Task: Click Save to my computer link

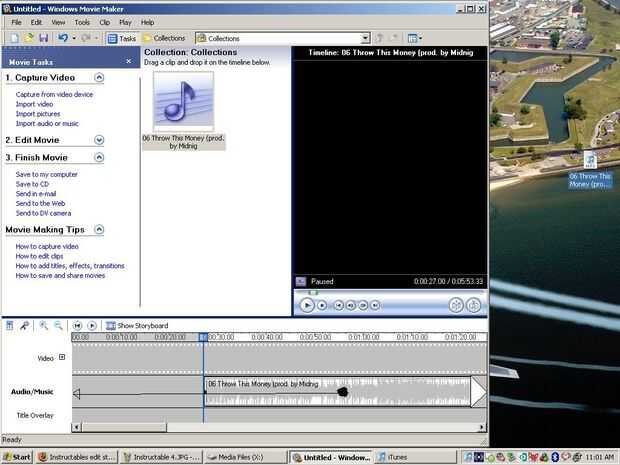Action: click(x=47, y=174)
